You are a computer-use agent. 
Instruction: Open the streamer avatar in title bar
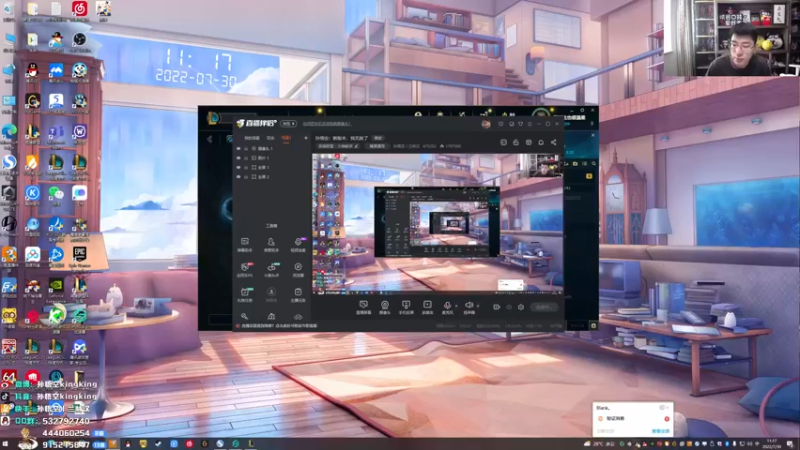(x=486, y=124)
